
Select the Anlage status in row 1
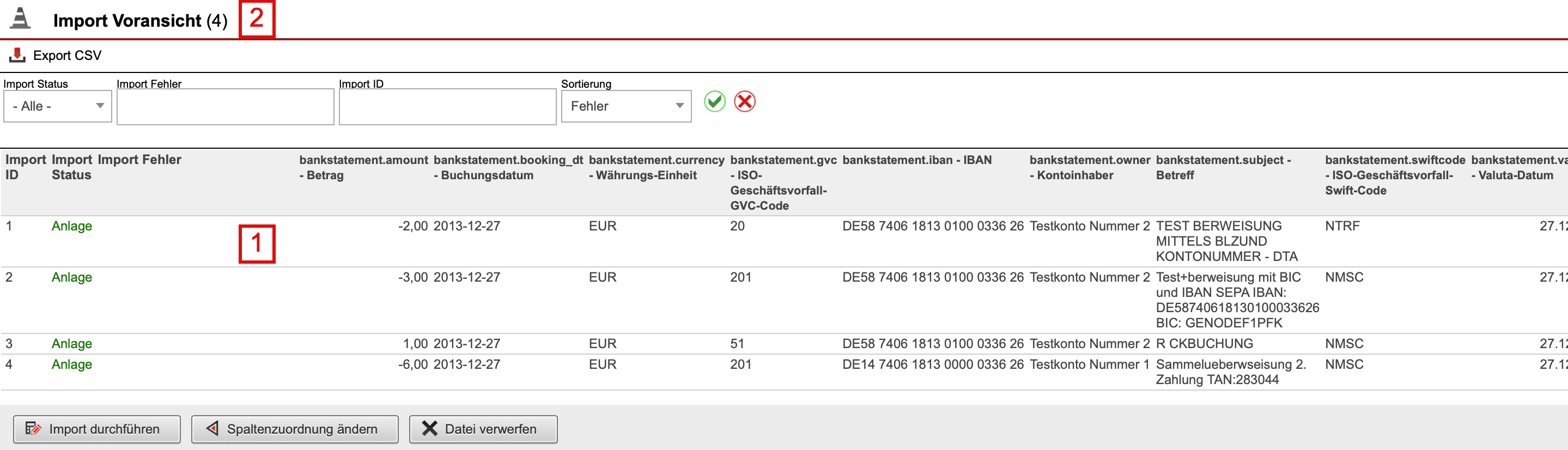(72, 226)
